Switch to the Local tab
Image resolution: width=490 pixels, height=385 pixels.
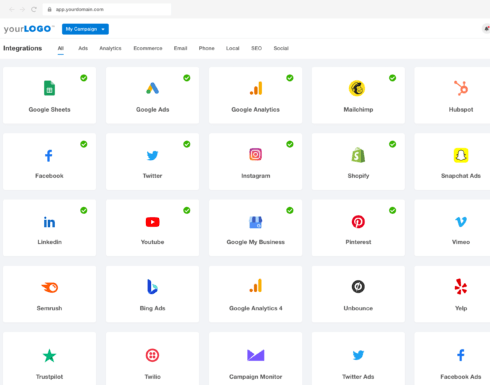233,48
